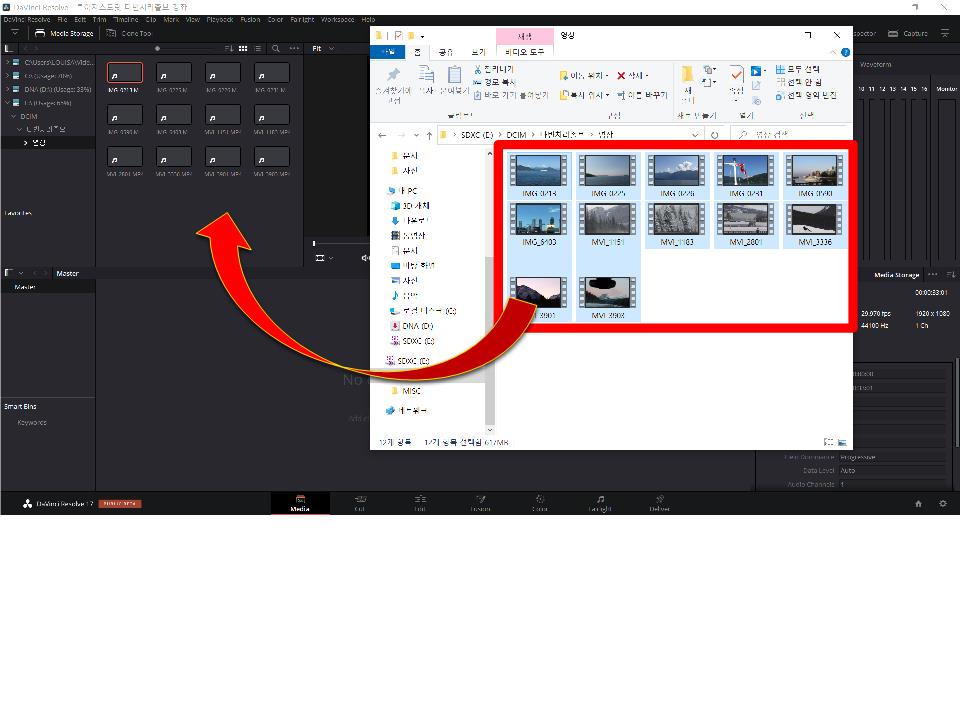Open the Project Manager home icon

918,503
